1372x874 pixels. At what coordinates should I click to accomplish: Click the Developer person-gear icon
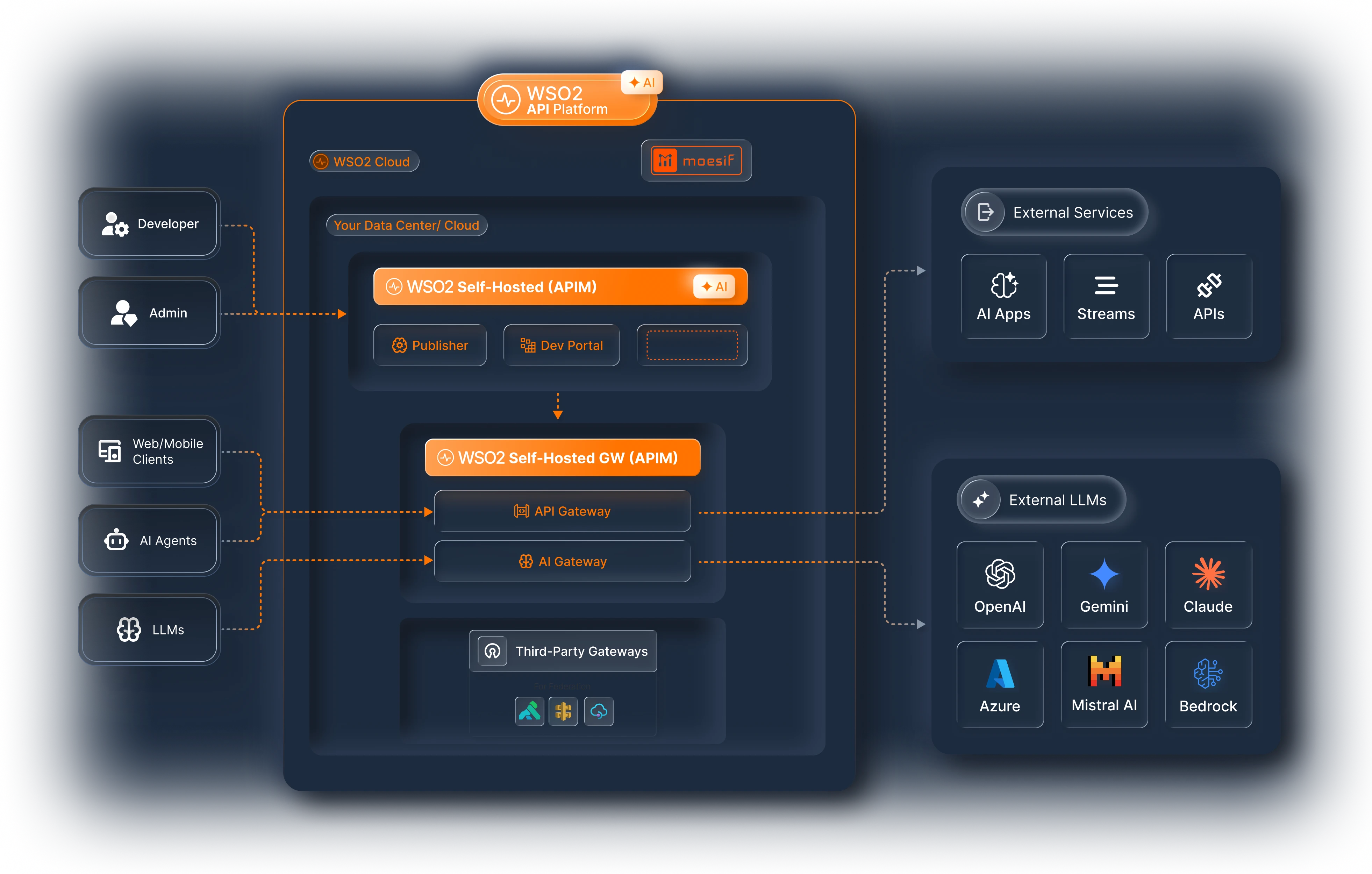[x=115, y=224]
